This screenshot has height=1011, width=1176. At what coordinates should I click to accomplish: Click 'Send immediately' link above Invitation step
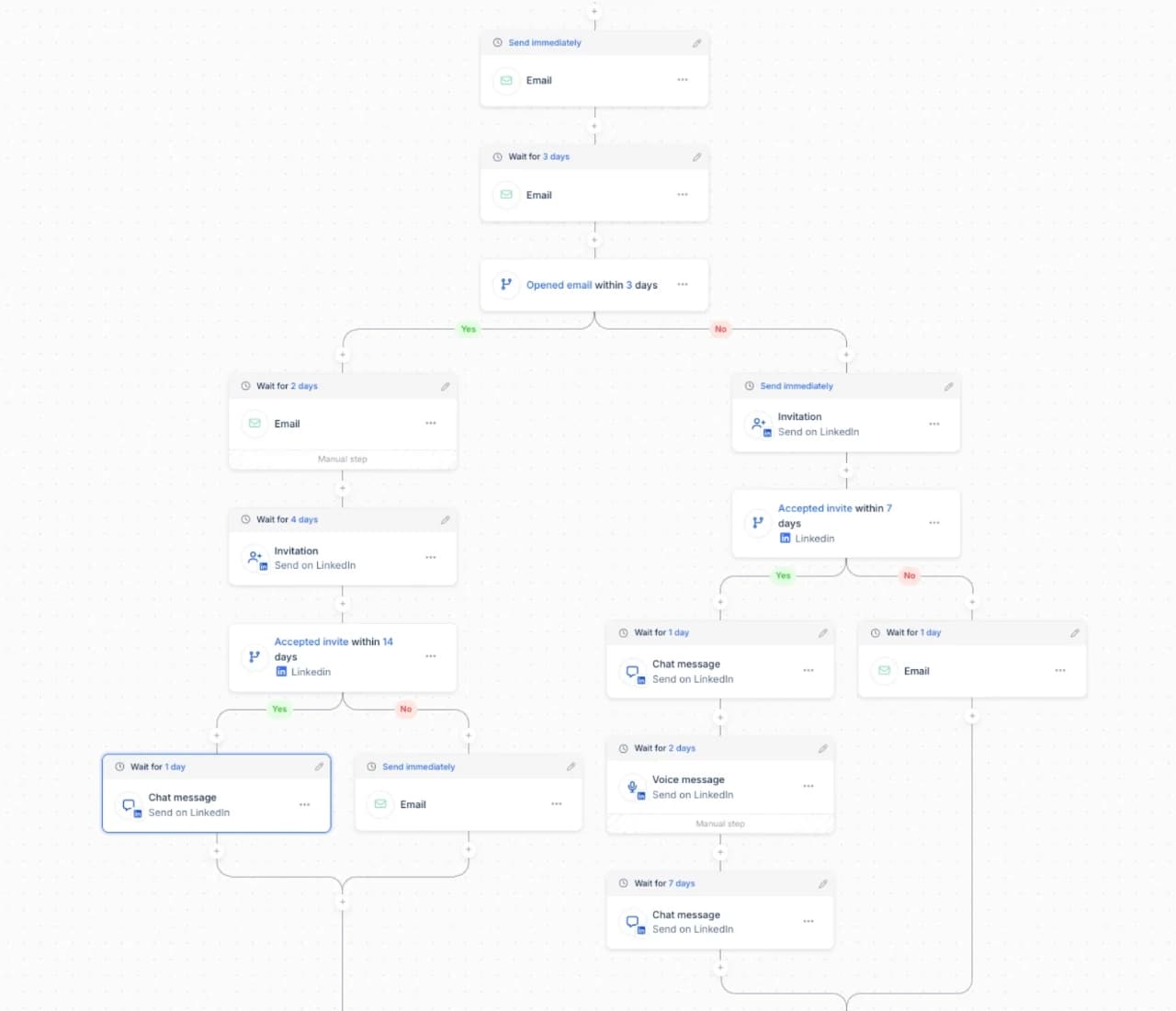point(797,387)
